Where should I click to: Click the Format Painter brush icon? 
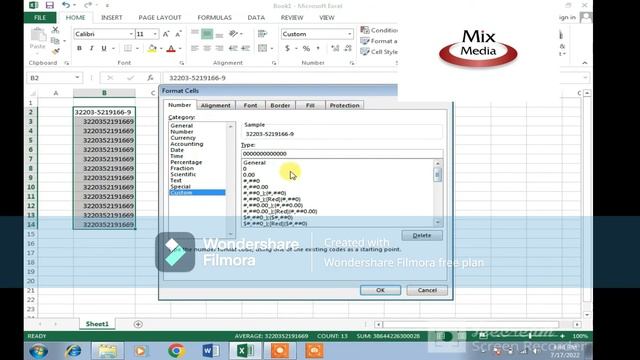coord(56,51)
